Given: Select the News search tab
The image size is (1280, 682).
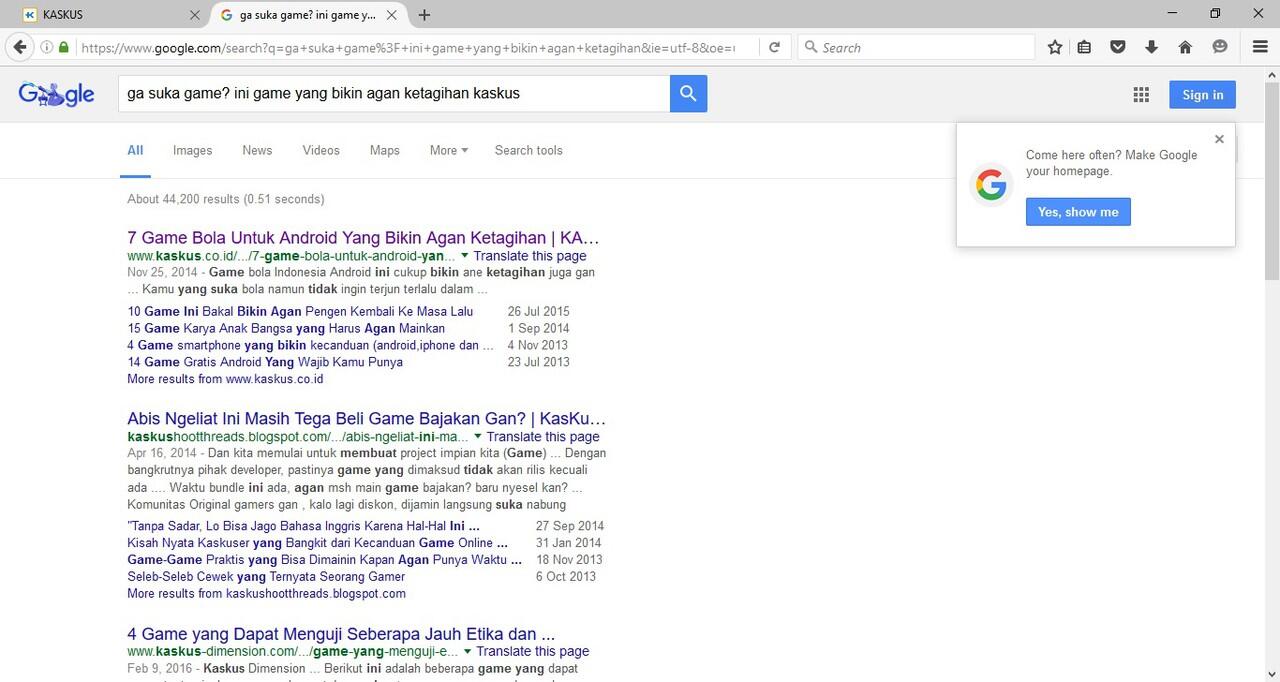Looking at the screenshot, I should click(x=257, y=150).
